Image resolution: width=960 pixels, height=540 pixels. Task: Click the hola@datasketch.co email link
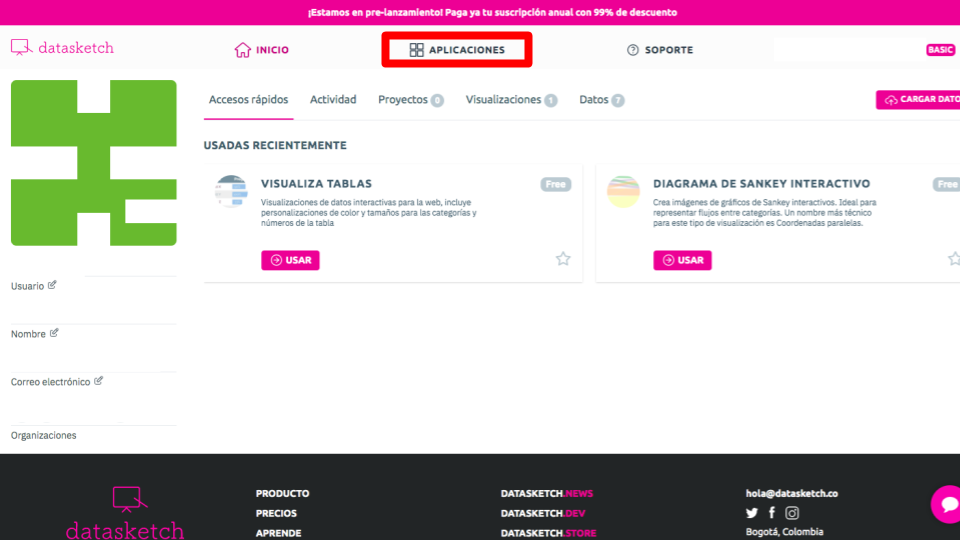coord(792,493)
